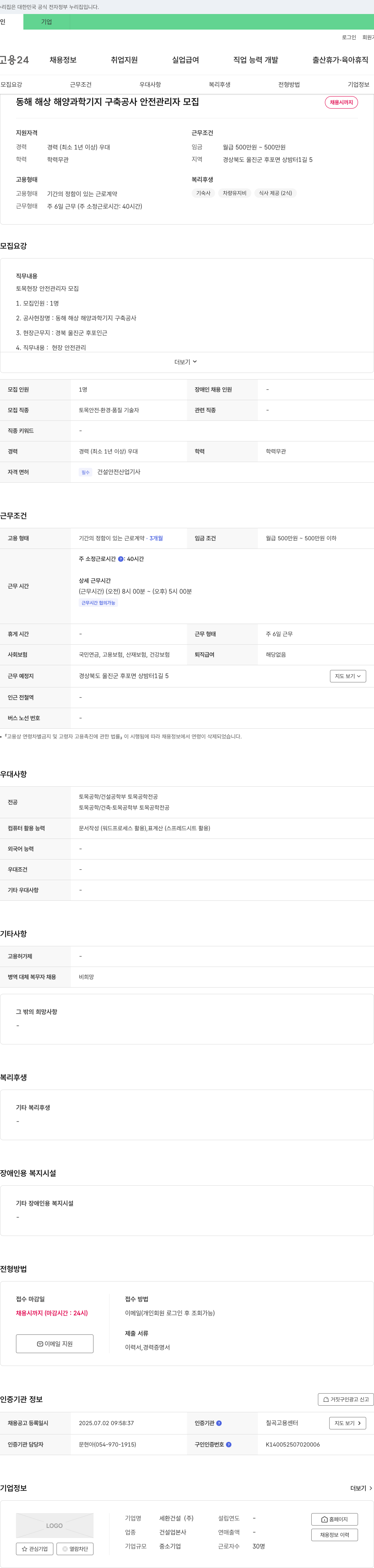This screenshot has width=374, height=1568.
Task: Open the 고용24 logo home link
Action: point(14,60)
